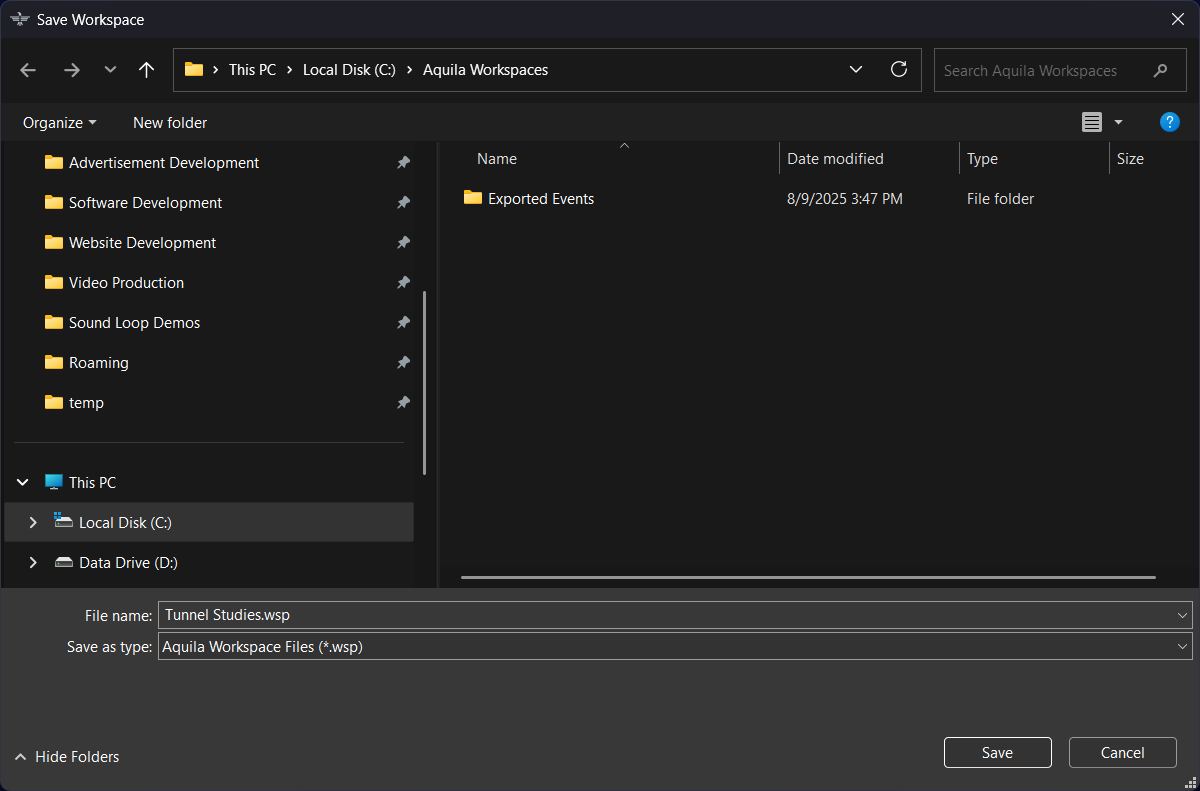Open the address bar locations dropdown
This screenshot has height=791, width=1200.
pos(856,69)
